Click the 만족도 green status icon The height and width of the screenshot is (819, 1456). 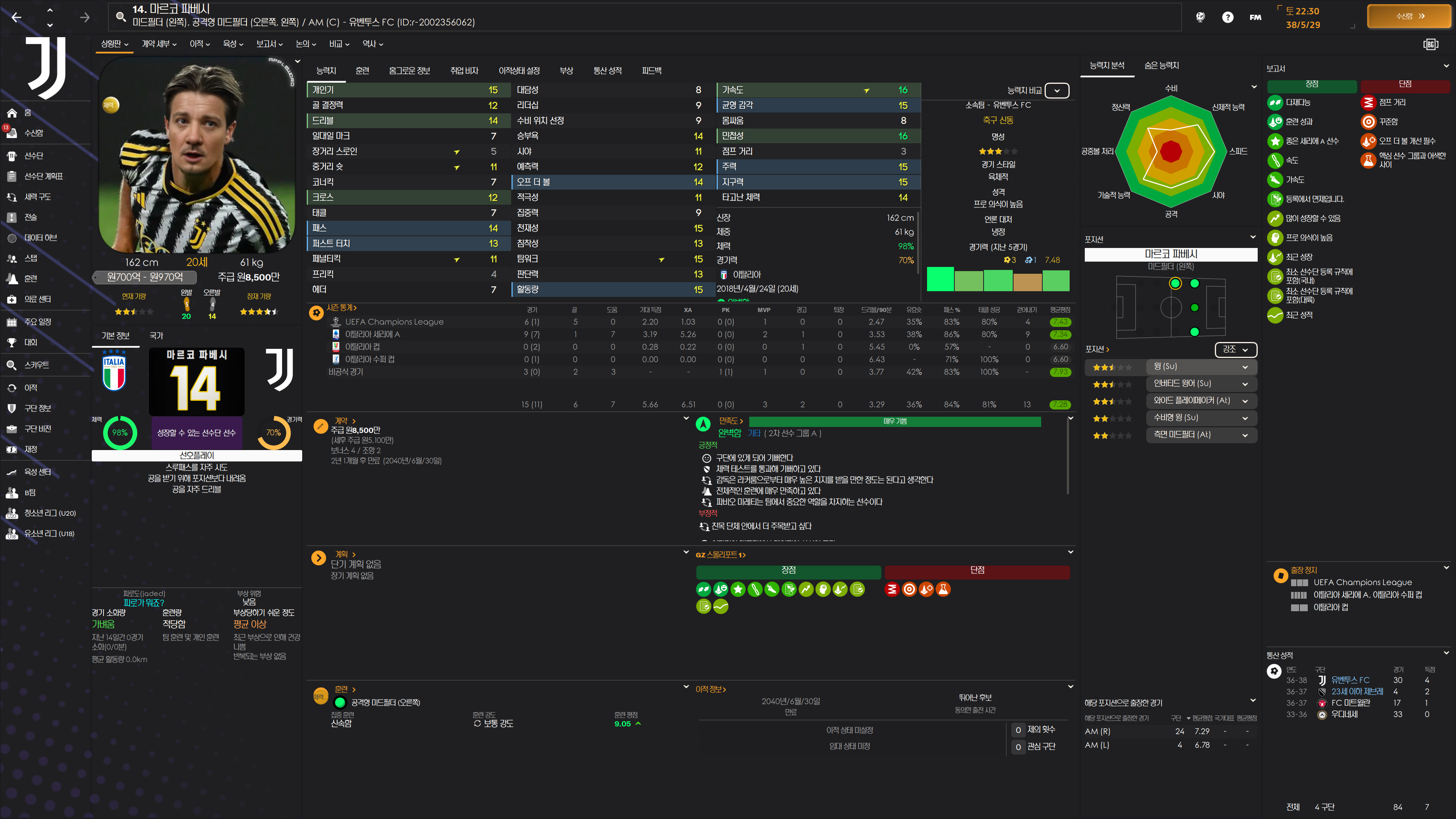(703, 424)
